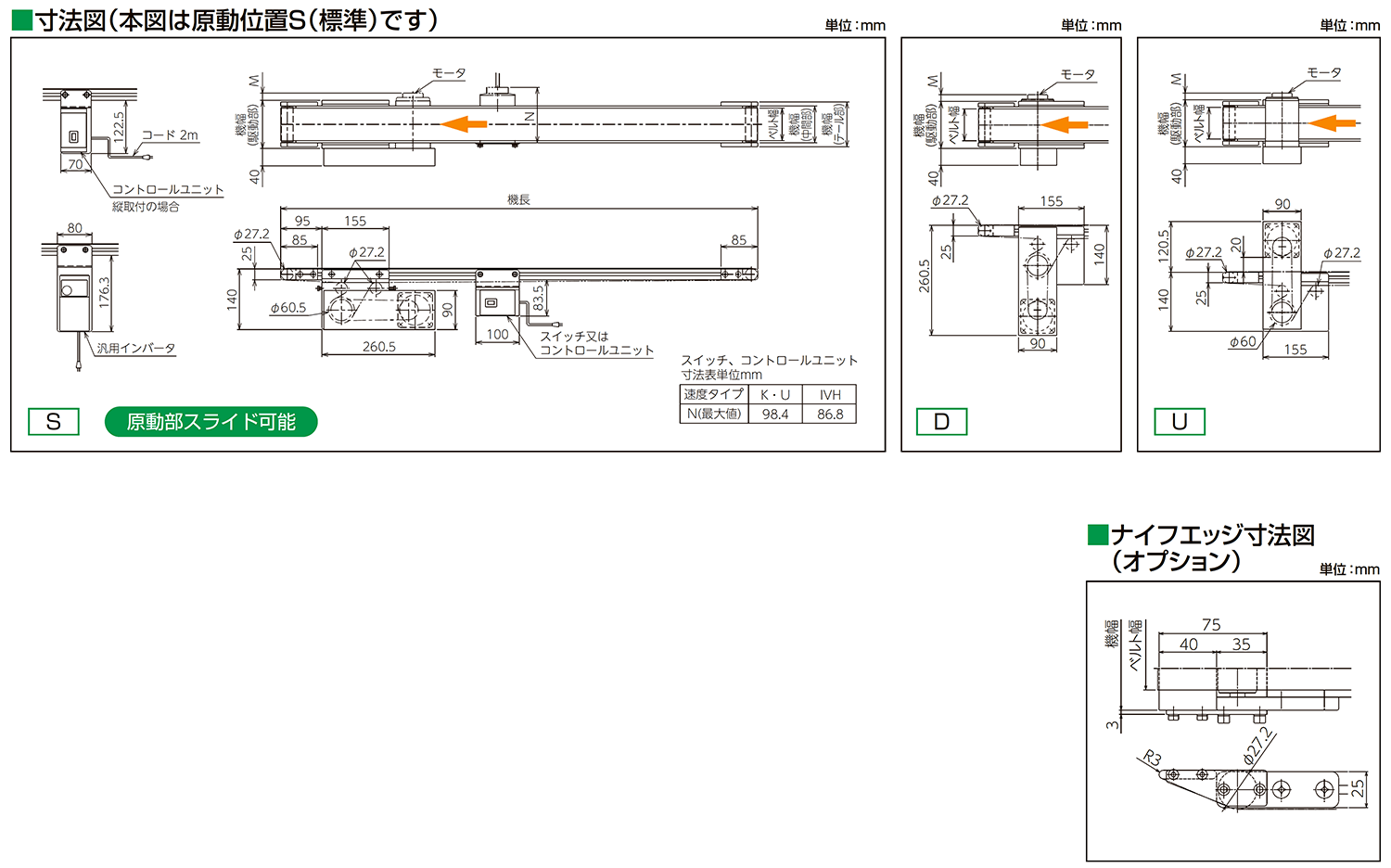The width and height of the screenshot is (1391, 868).
Task: Click the 'スイッチ又は' label
Action: coord(575,337)
